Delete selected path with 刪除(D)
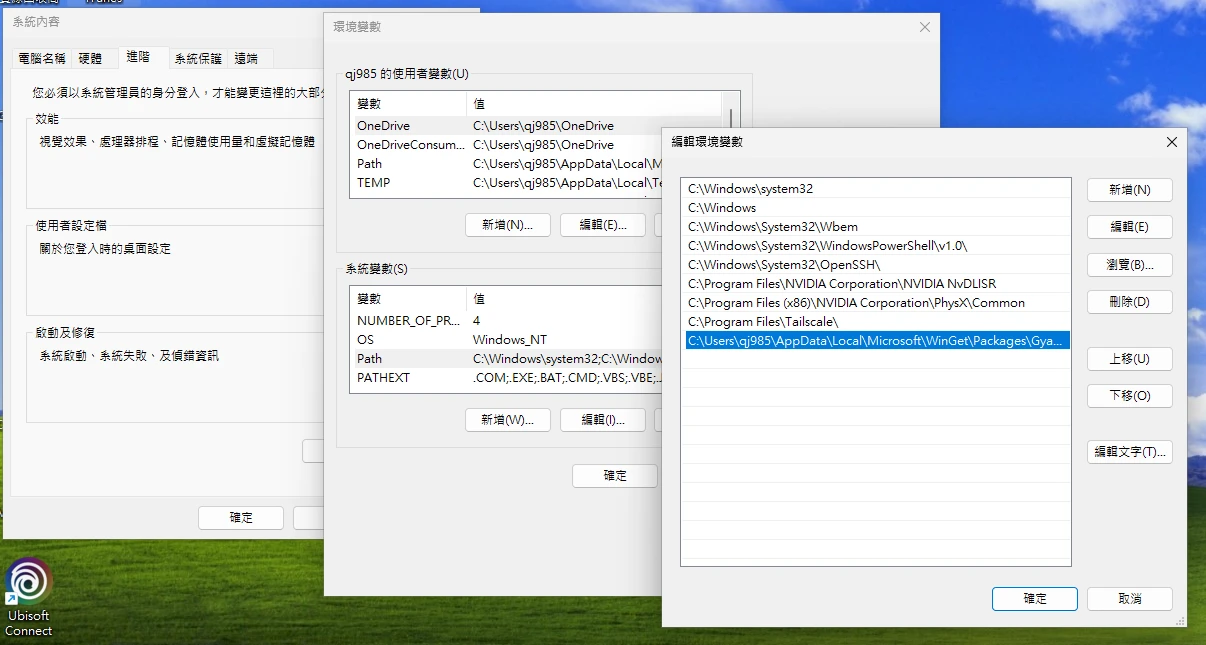Image resolution: width=1206 pixels, height=645 pixels. point(1129,302)
